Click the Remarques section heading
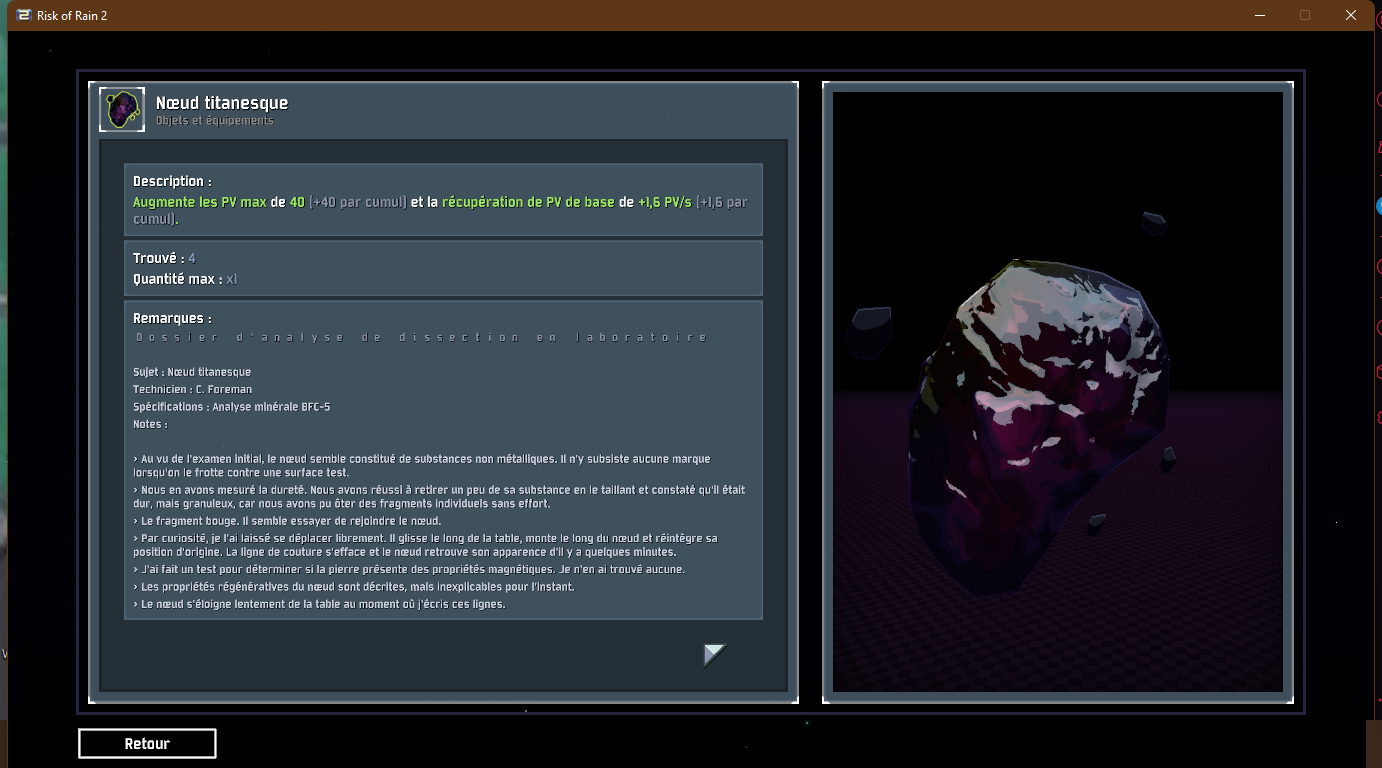 point(172,318)
